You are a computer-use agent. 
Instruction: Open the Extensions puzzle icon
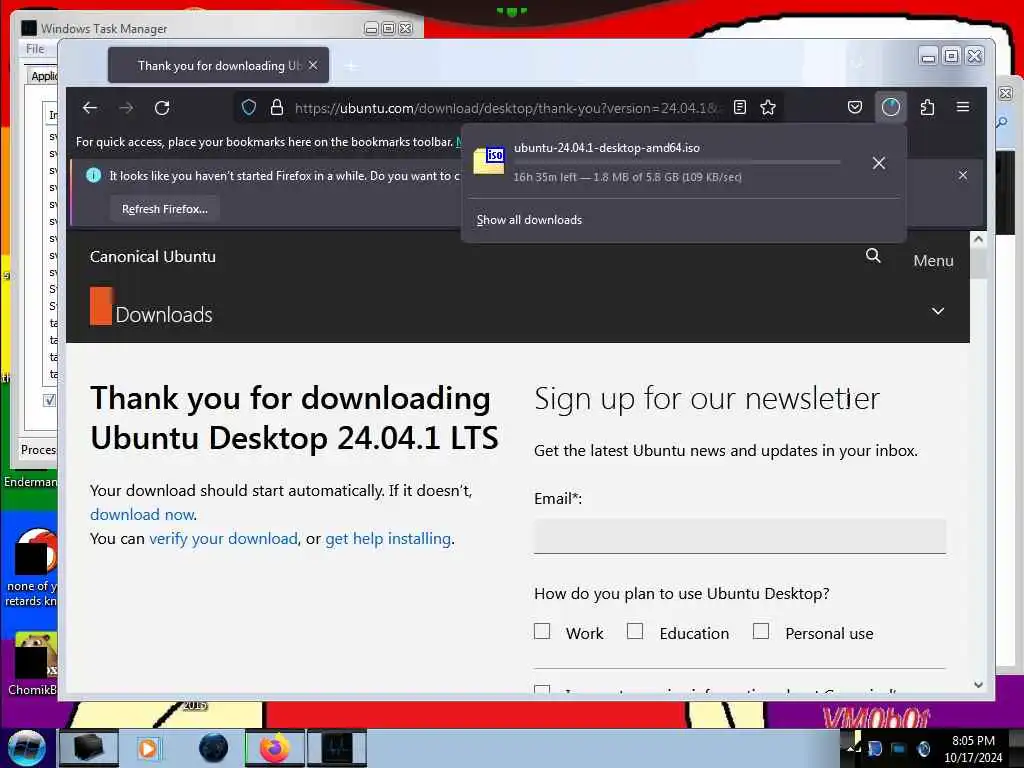tap(927, 107)
